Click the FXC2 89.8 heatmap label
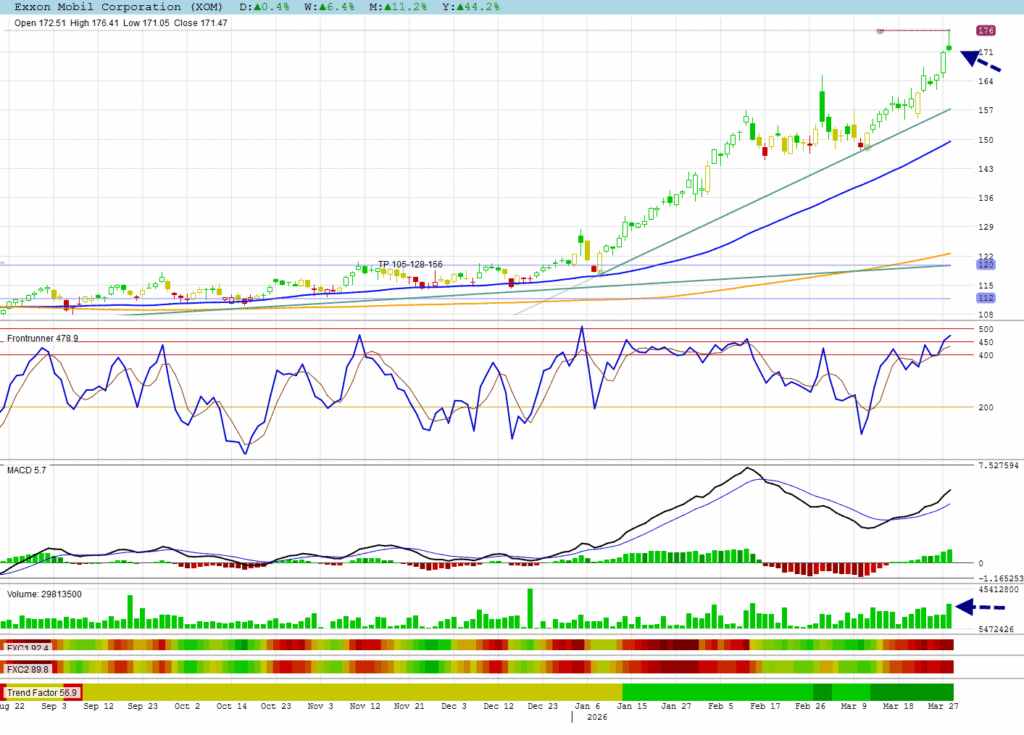Viewport: 1024px width, 735px height. 27,669
